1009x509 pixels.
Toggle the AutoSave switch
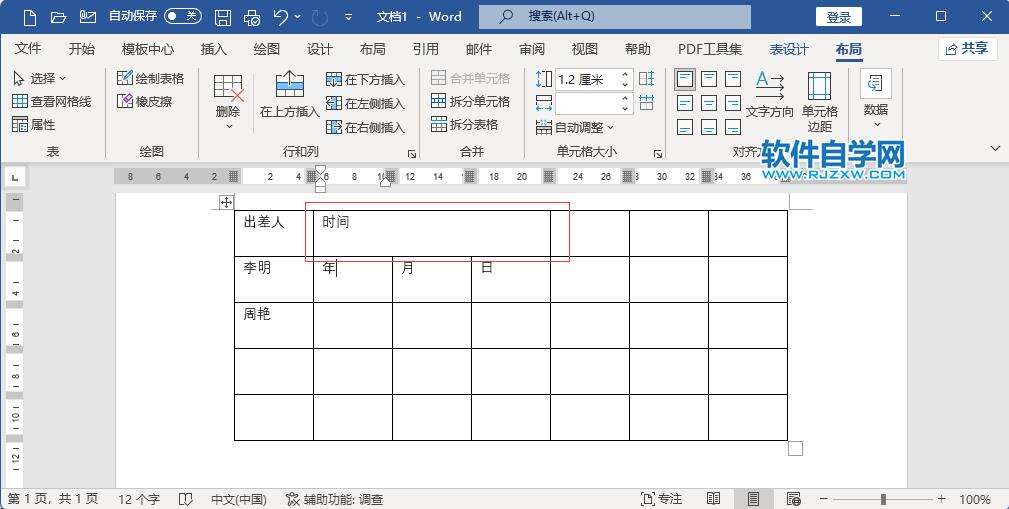(x=183, y=17)
